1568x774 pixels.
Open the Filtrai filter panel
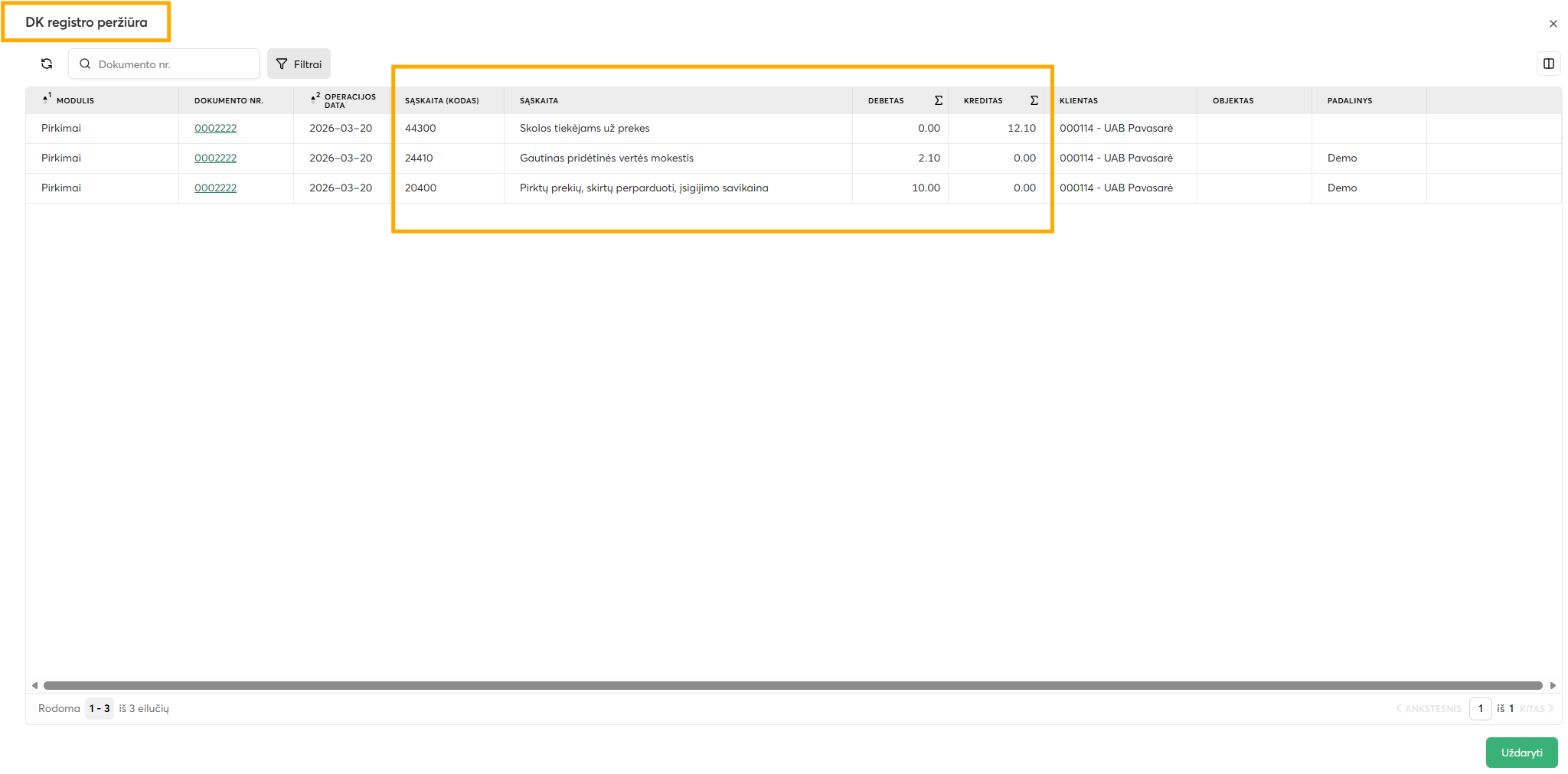click(x=299, y=64)
